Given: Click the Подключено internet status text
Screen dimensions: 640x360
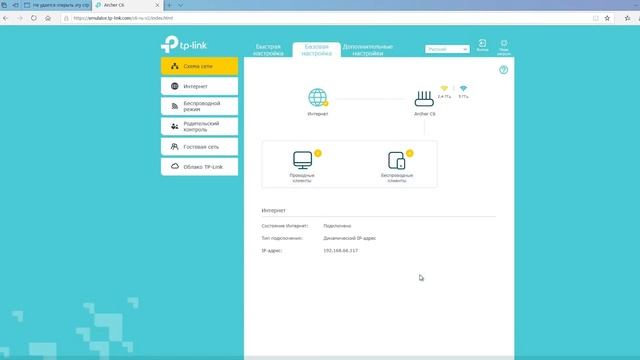Looking at the screenshot, I should [337, 226].
